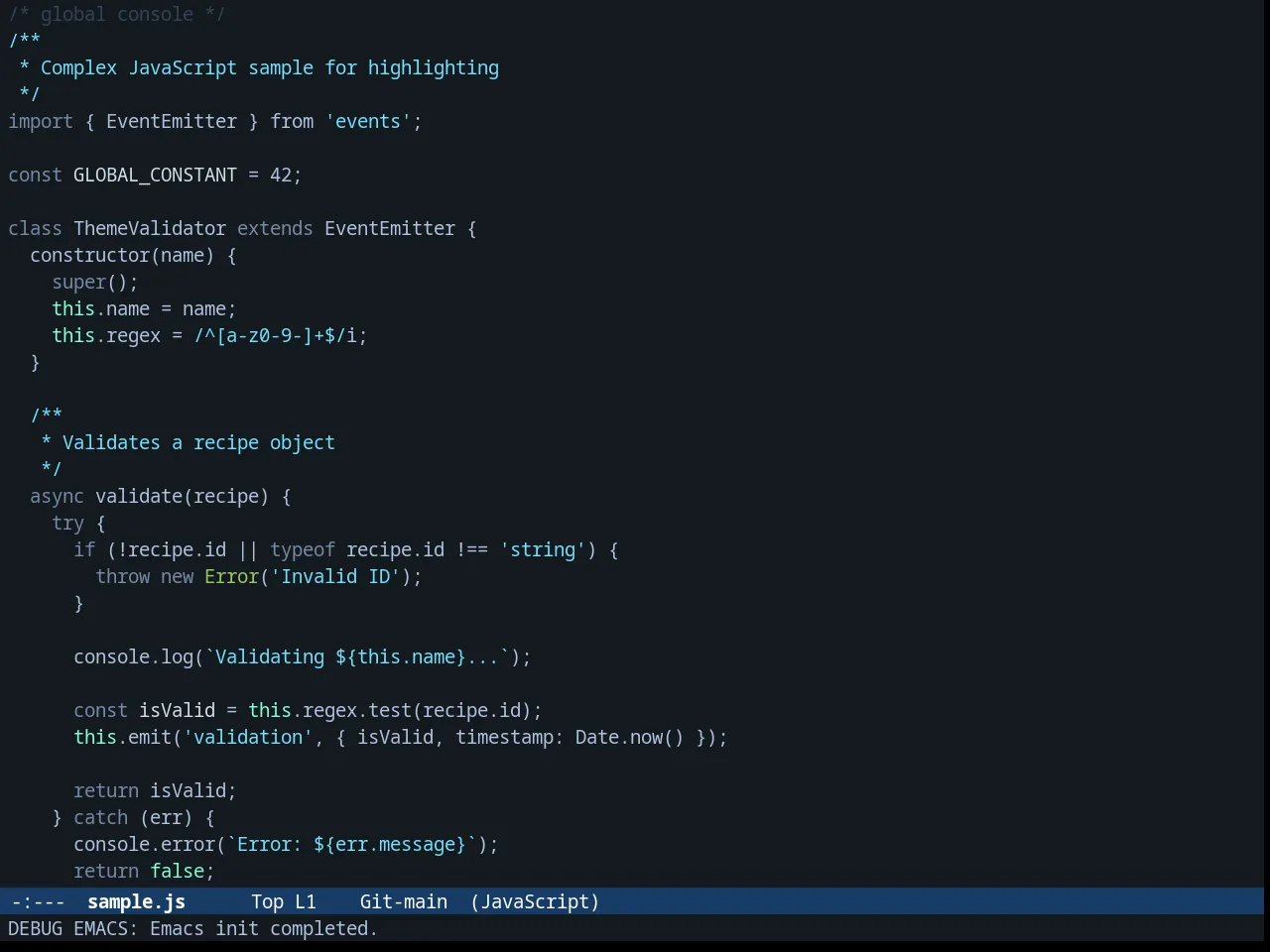
Task: Click the 'throw new' statement
Action: click(x=144, y=576)
